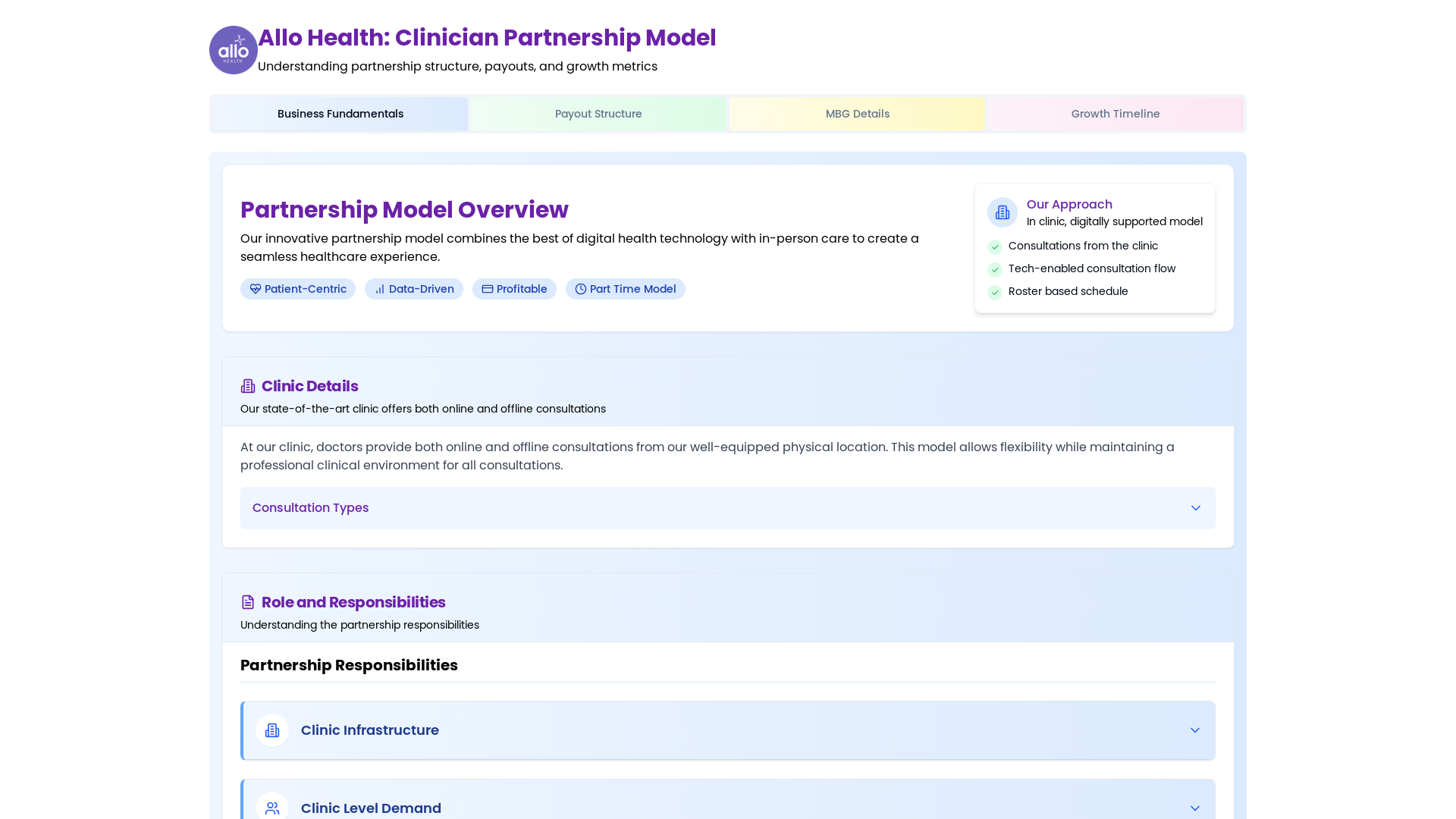This screenshot has width=1456, height=819.
Task: Click checkmark beside Roster based schedule
Action: pyautogui.click(x=995, y=292)
